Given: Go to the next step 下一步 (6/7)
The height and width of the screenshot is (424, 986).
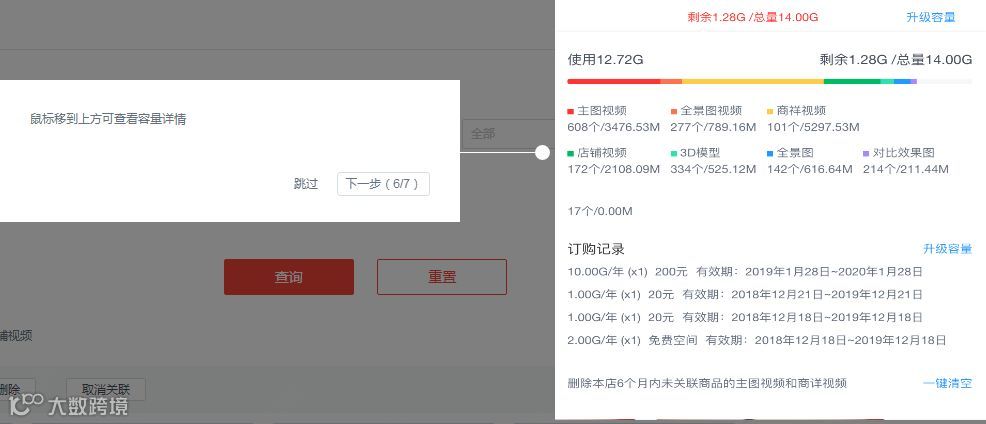Looking at the screenshot, I should point(384,184).
